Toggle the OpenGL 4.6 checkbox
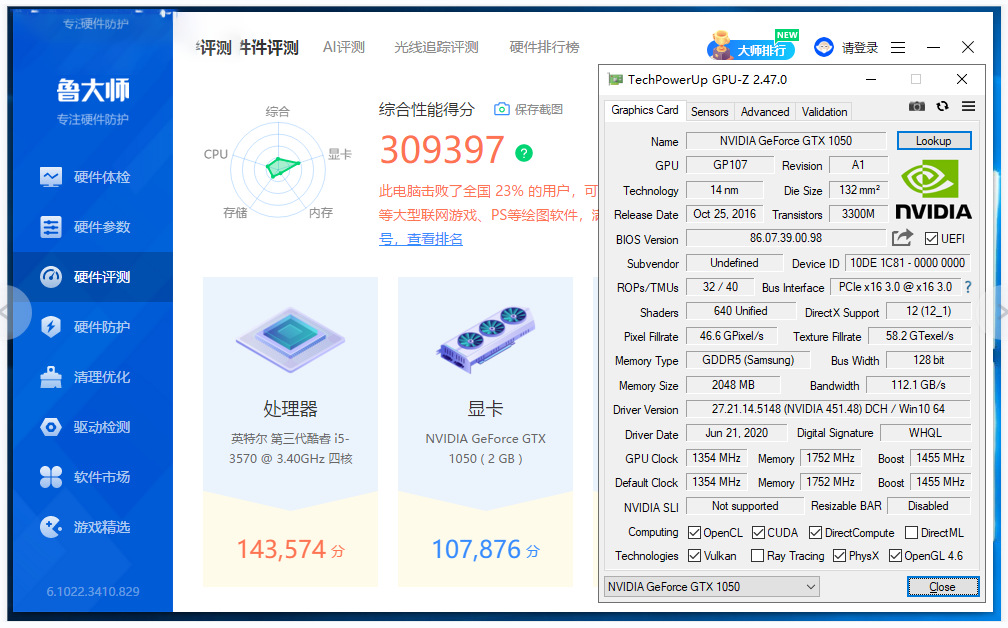 point(896,555)
